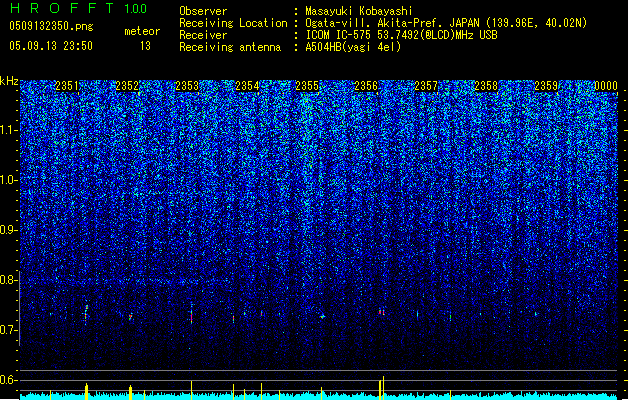This screenshot has height=400, width=629.
Task: Click the 'meteor' label
Action: click(142, 31)
